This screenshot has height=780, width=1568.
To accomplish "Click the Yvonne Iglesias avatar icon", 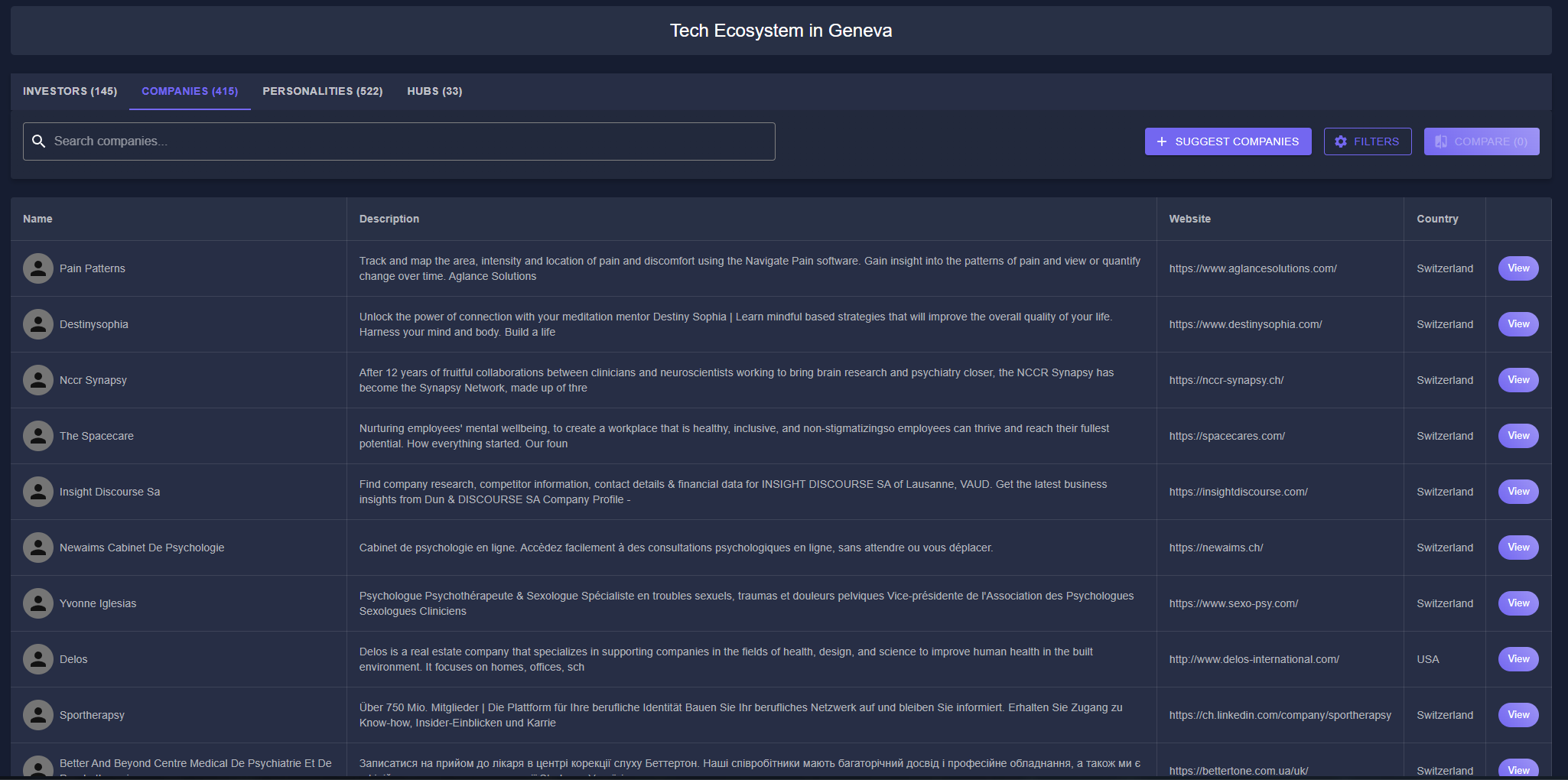I will coord(38,603).
